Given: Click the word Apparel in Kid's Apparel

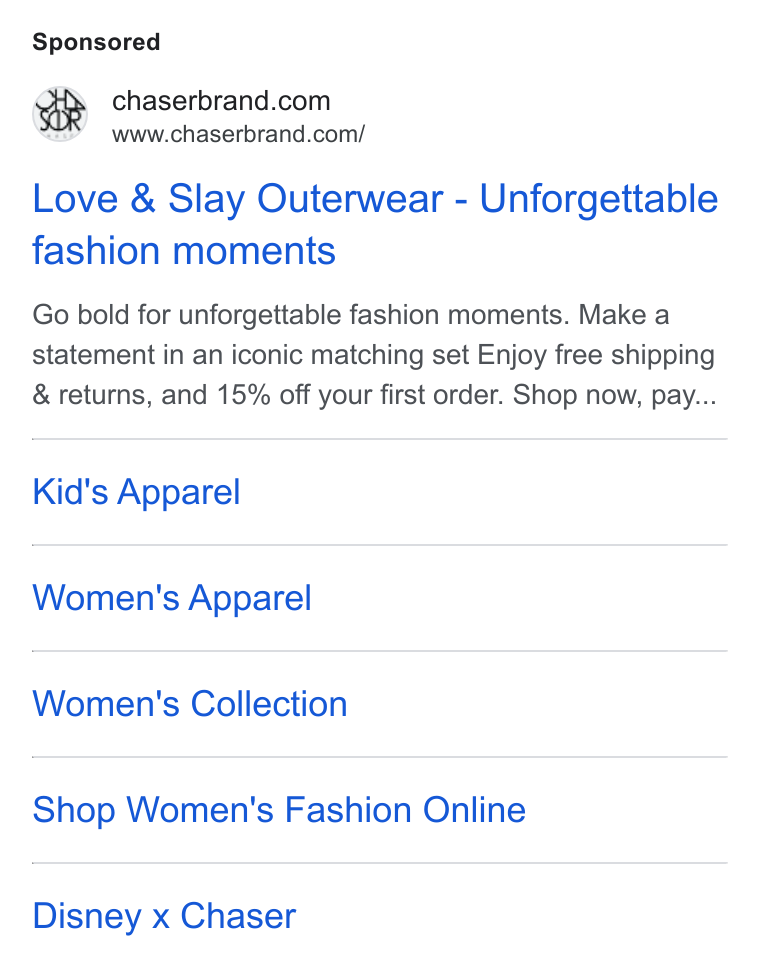Looking at the screenshot, I should click(x=179, y=494).
